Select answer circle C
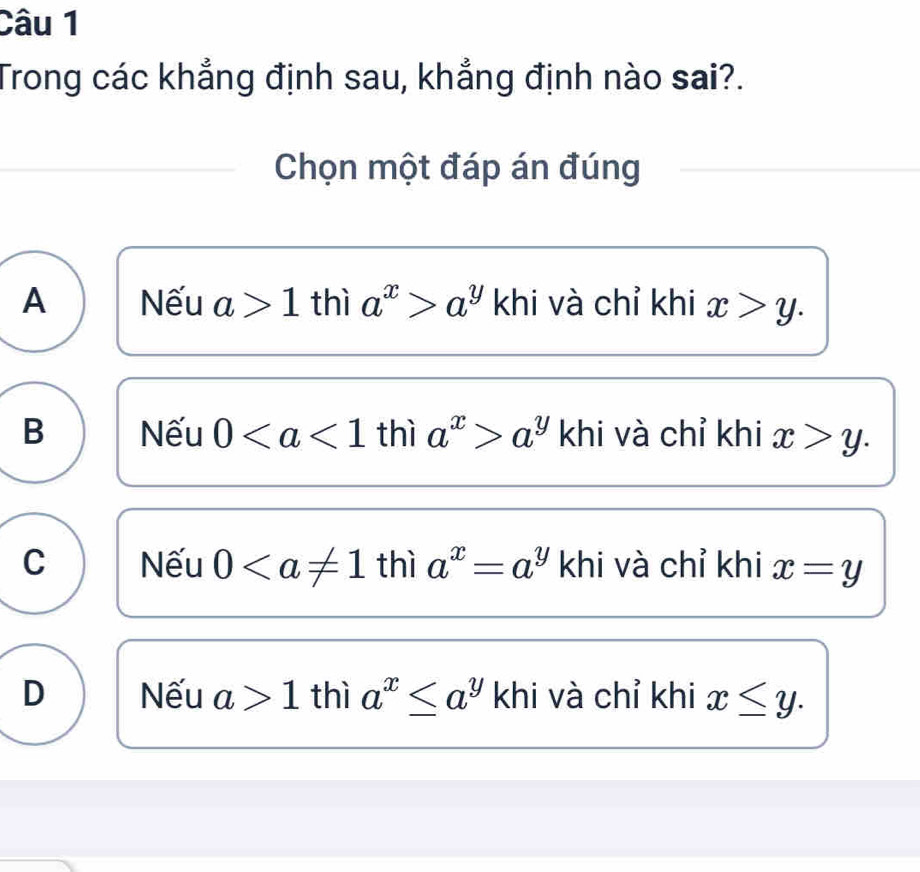Viewport: 920px width, 872px height. click(x=38, y=562)
